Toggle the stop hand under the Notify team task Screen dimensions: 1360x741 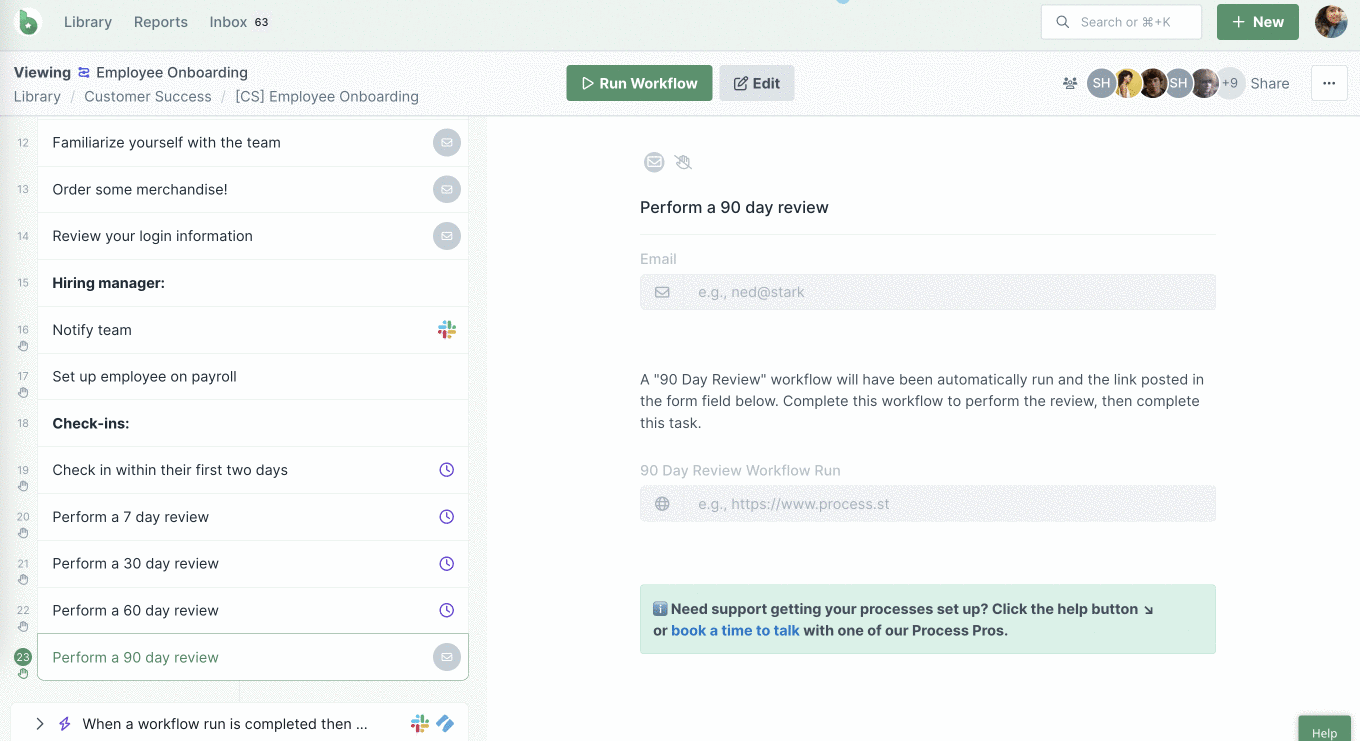(x=22, y=345)
